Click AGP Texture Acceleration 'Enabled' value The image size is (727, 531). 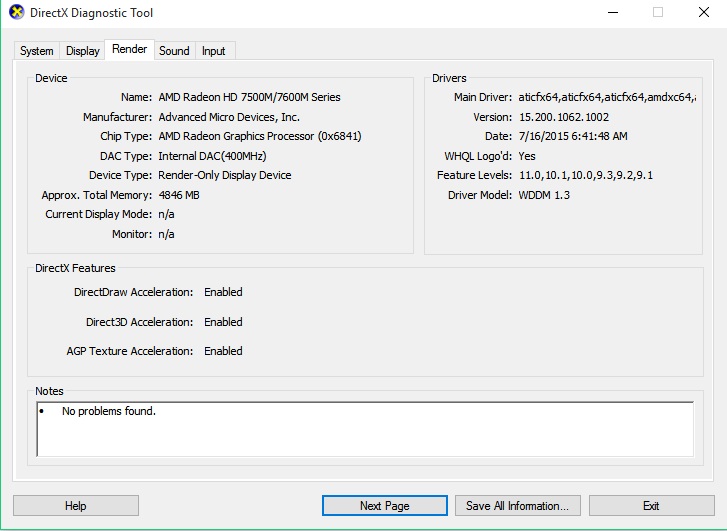pos(223,351)
